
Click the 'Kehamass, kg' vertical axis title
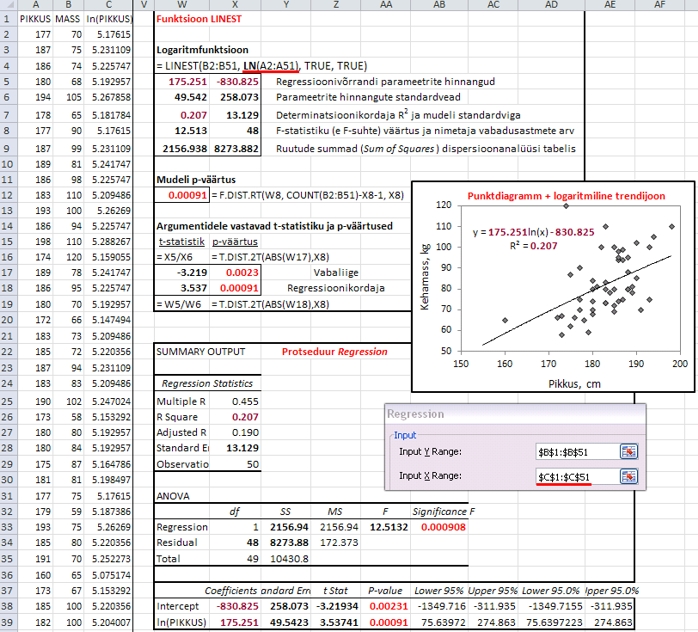[424, 277]
